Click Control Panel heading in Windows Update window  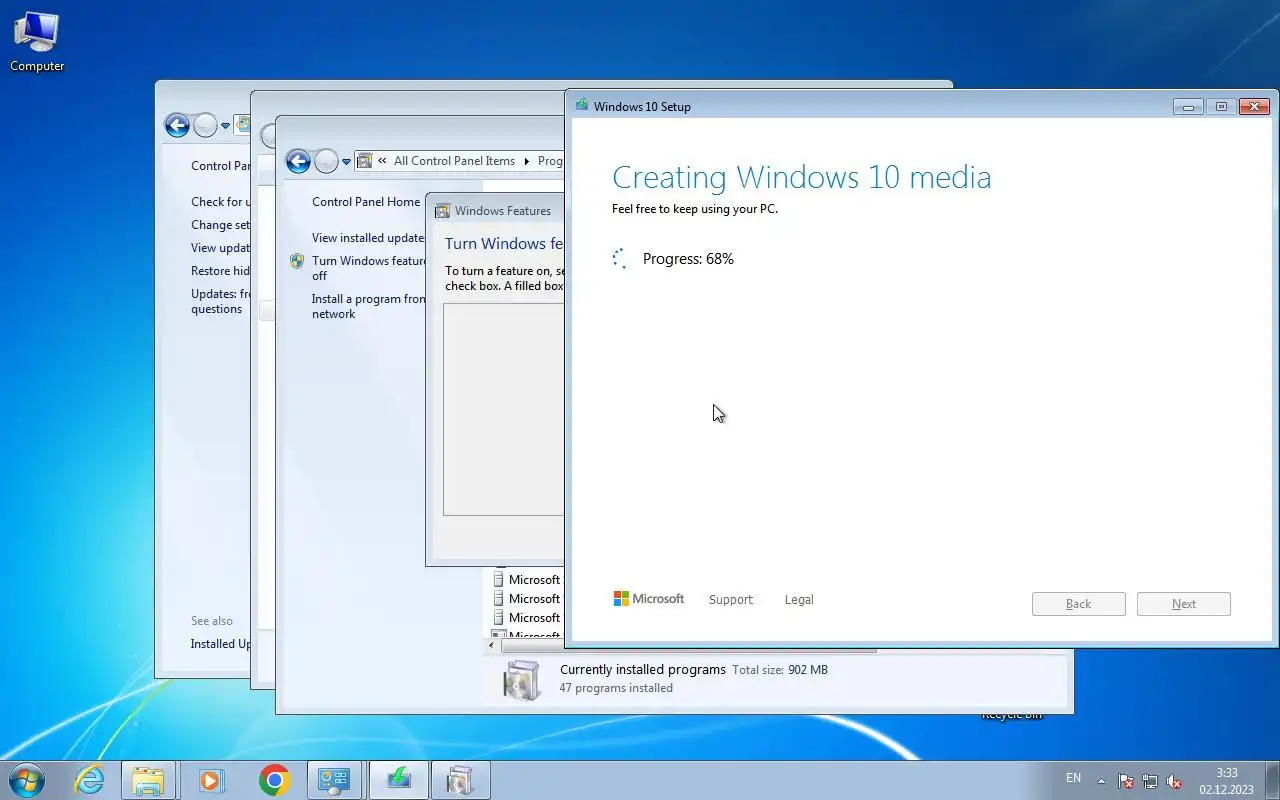point(221,166)
